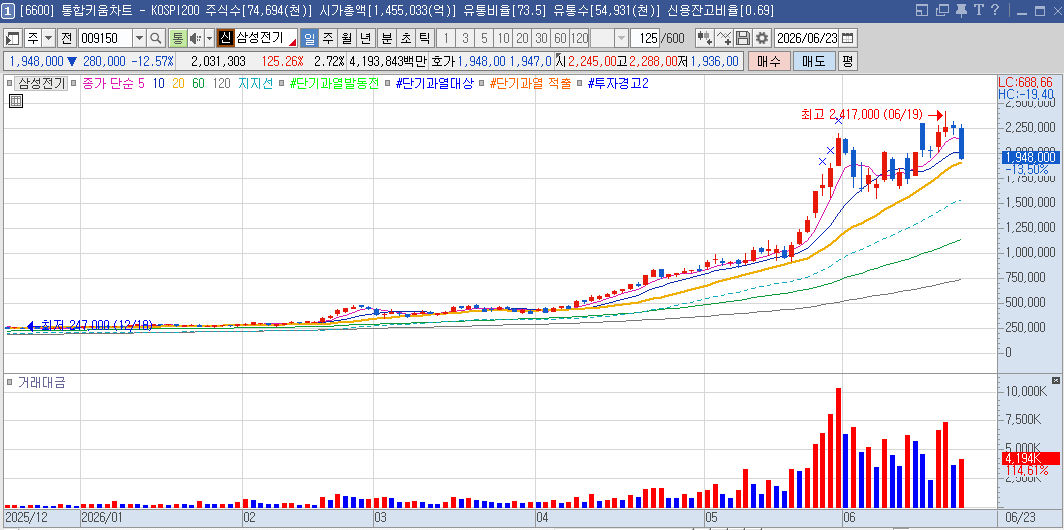Click the current price tag 1,948,000 on axis
Image resolution: width=1064 pixels, height=530 pixels.
tap(1031, 157)
